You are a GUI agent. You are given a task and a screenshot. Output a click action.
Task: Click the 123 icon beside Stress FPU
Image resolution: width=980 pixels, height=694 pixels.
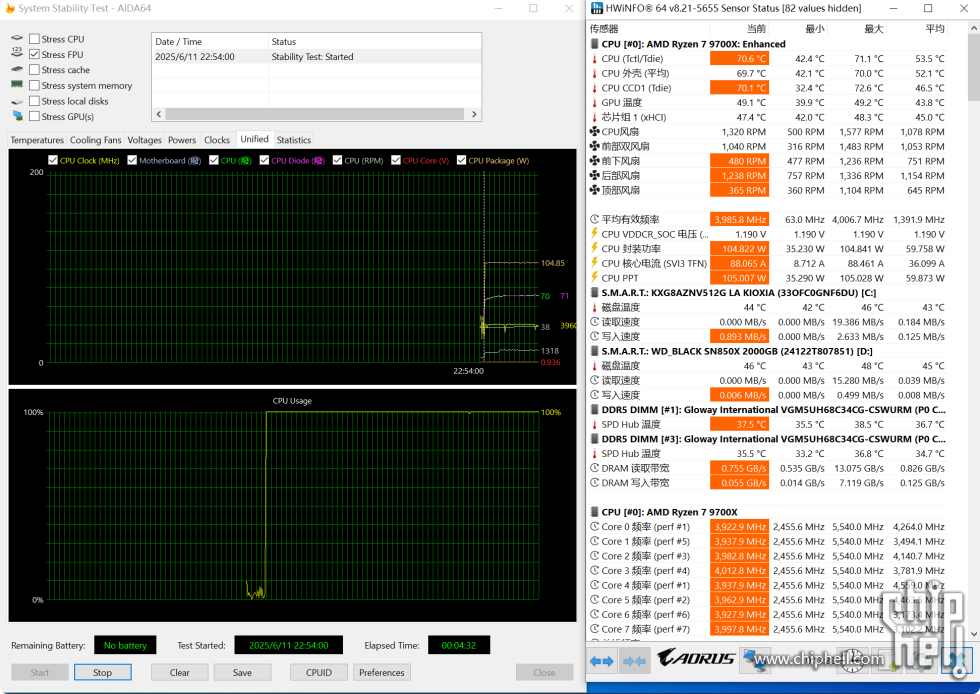click(x=17, y=54)
